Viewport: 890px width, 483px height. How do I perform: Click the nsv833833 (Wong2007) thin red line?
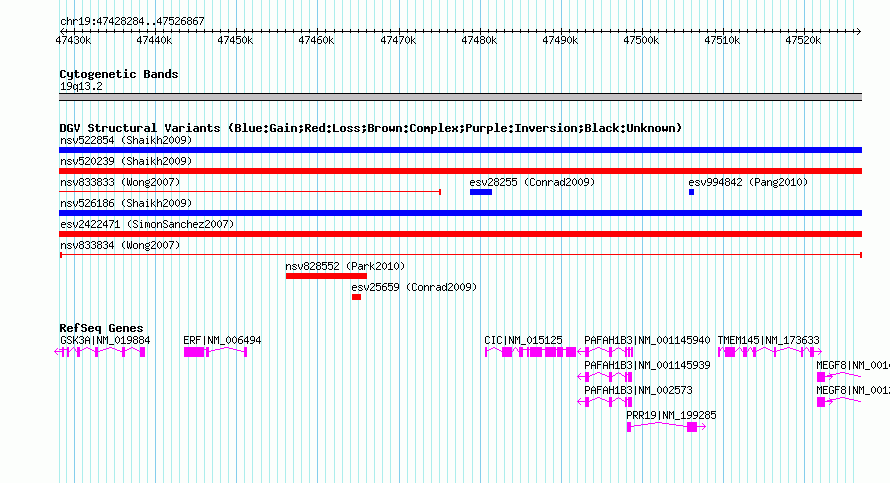pos(250,192)
